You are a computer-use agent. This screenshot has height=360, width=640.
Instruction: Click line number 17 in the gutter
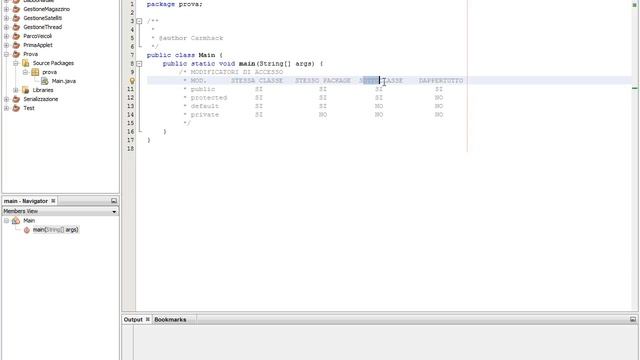coord(131,140)
